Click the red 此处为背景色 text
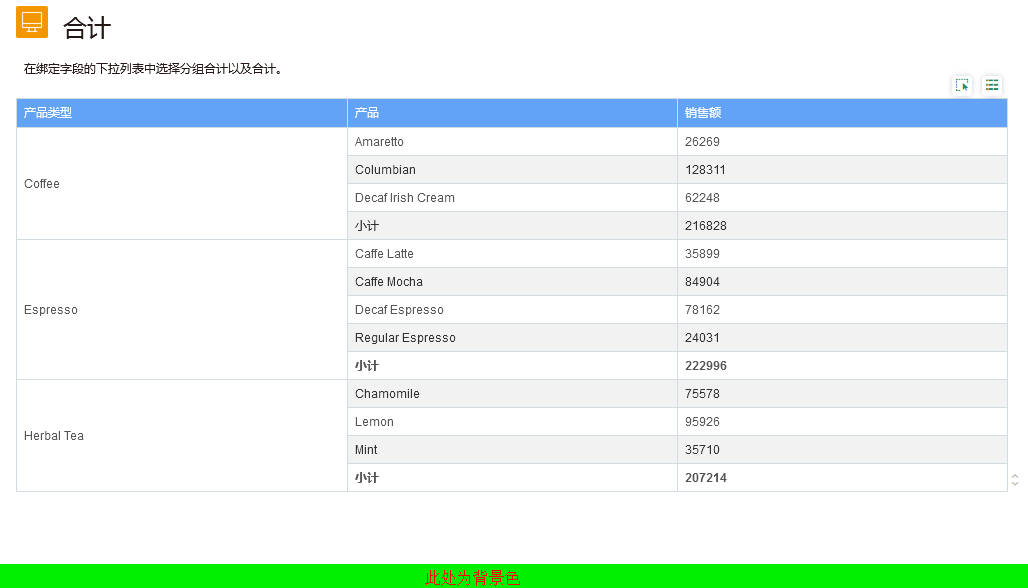 point(472,578)
